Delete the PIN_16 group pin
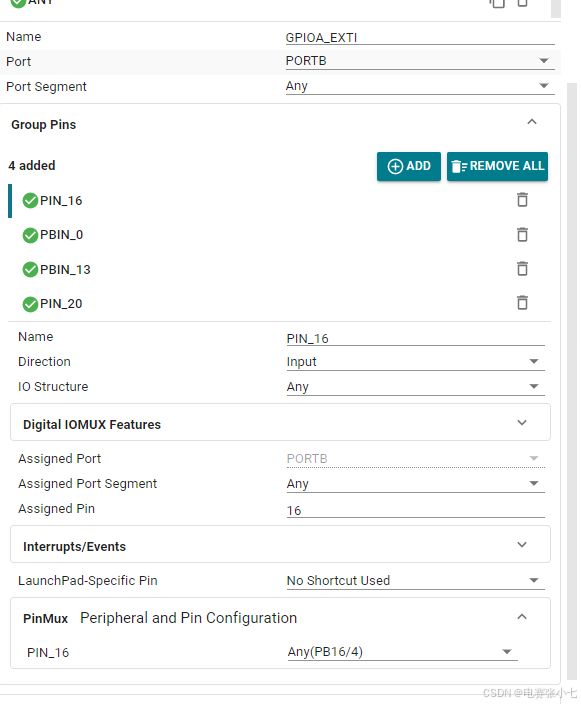This screenshot has height=704, width=581. pos(522,200)
